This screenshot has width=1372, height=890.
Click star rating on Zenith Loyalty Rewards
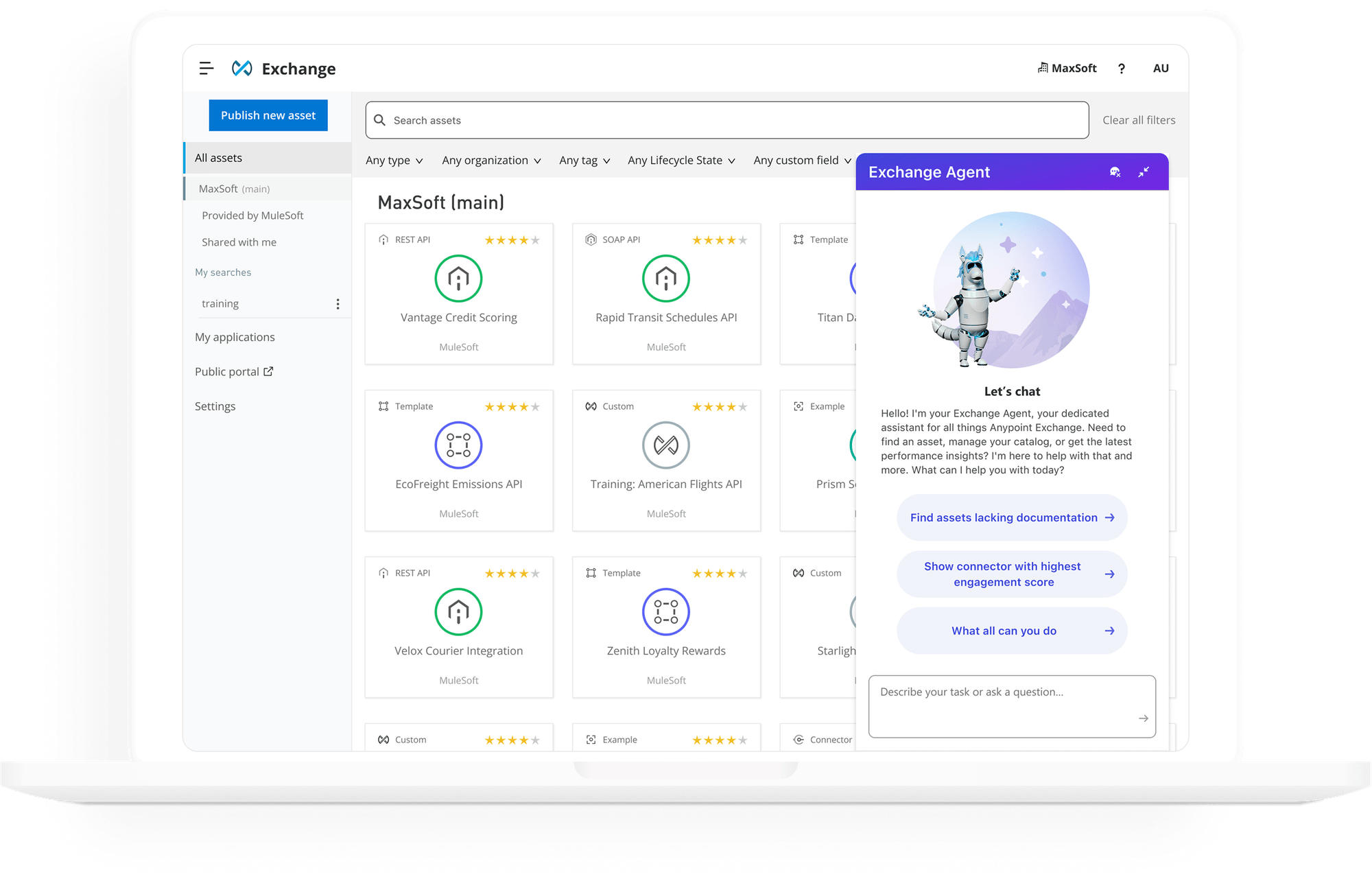(720, 574)
